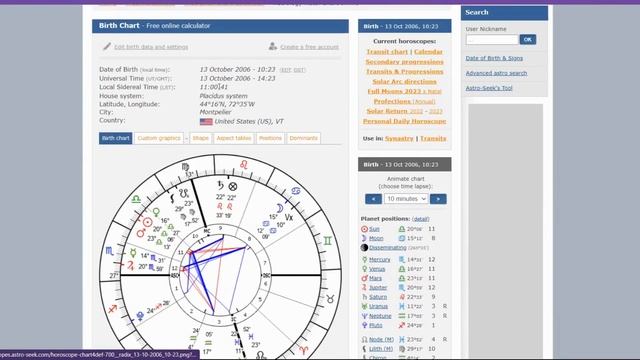
Task: Switch to the Shape tab
Action: pyautogui.click(x=200, y=138)
